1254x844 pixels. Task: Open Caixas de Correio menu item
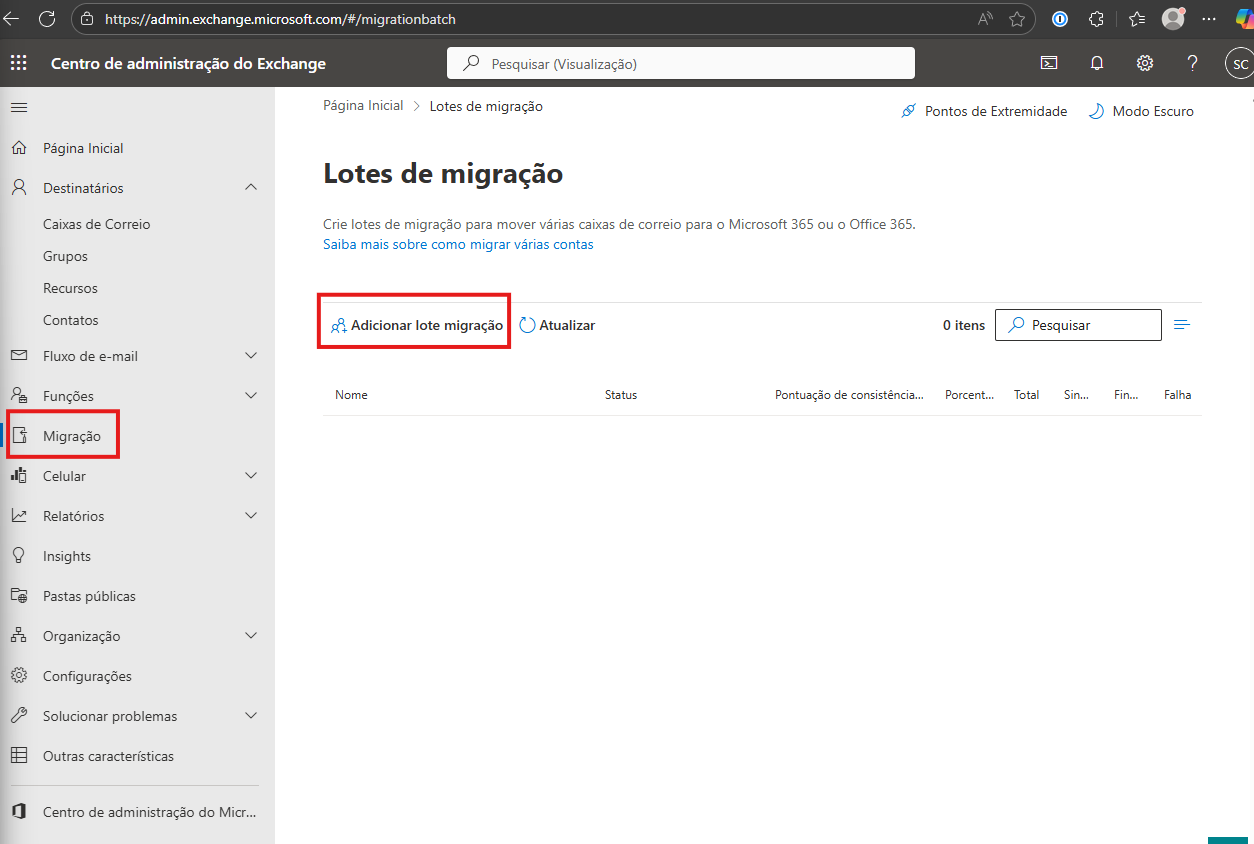point(97,224)
